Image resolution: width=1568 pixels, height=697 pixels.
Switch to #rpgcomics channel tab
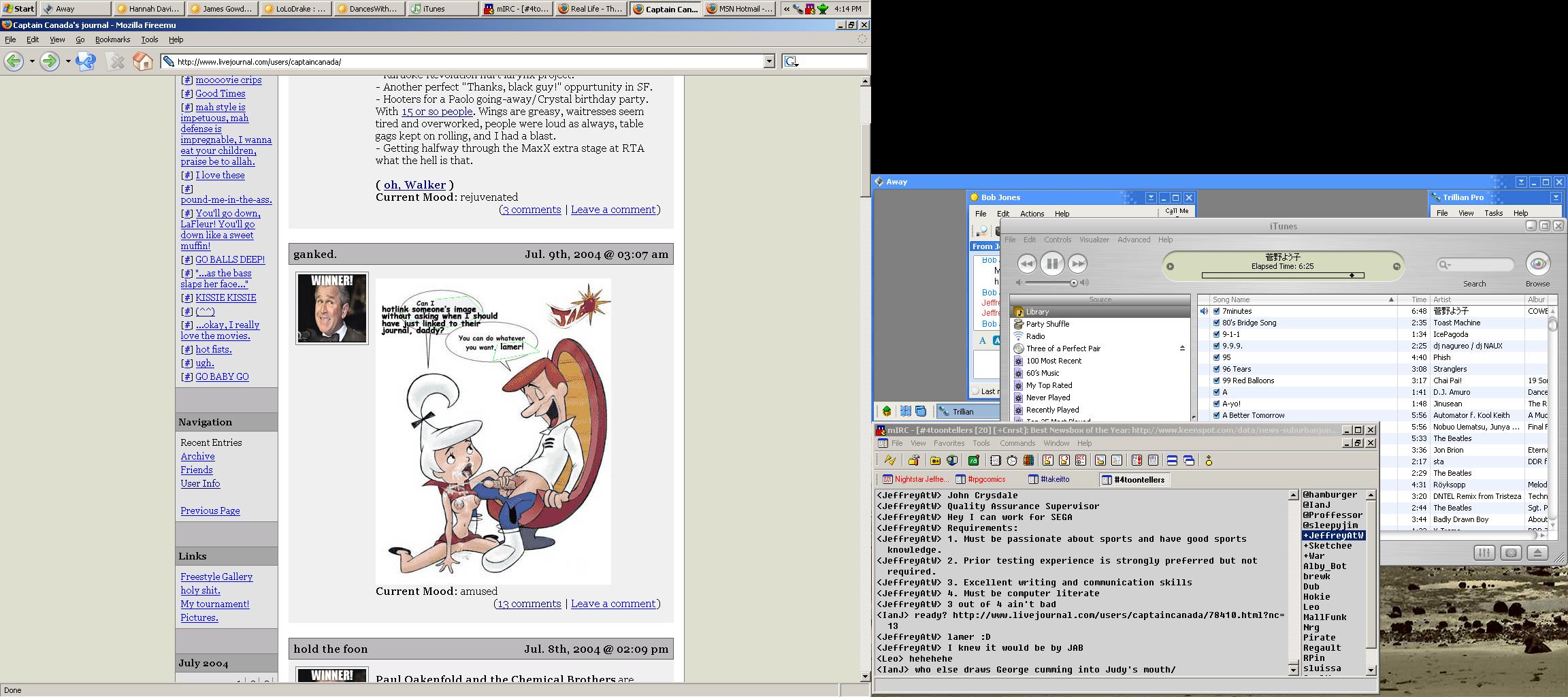(981, 479)
